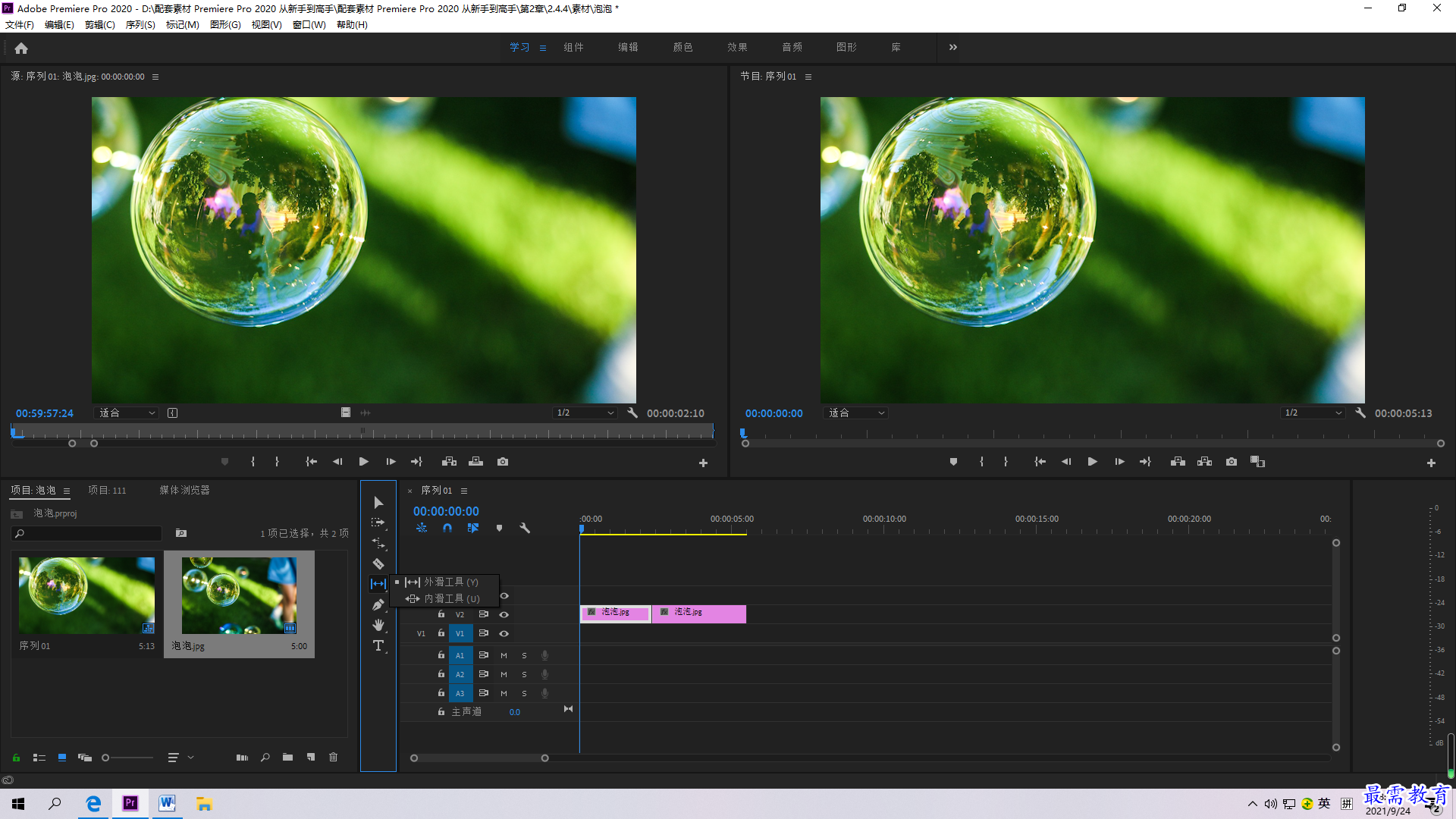This screenshot has height=819, width=1456.
Task: Open program monitor 1/2 resolution dropdown
Action: coord(1313,413)
